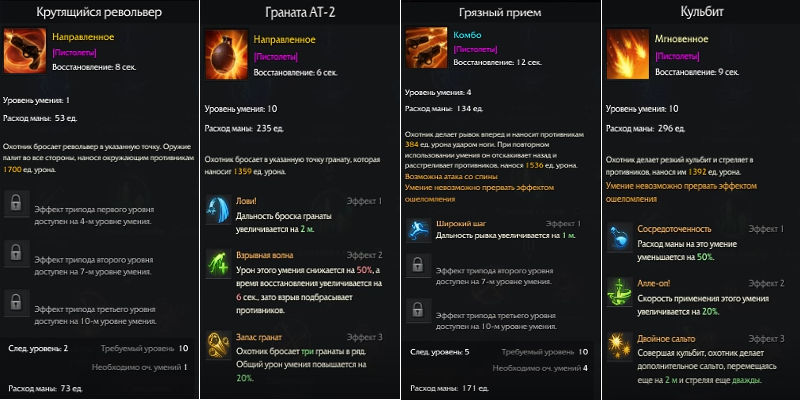Screen dimensions: 800x400
Task: Select the Лови! tripod effect icon
Action: (218, 209)
